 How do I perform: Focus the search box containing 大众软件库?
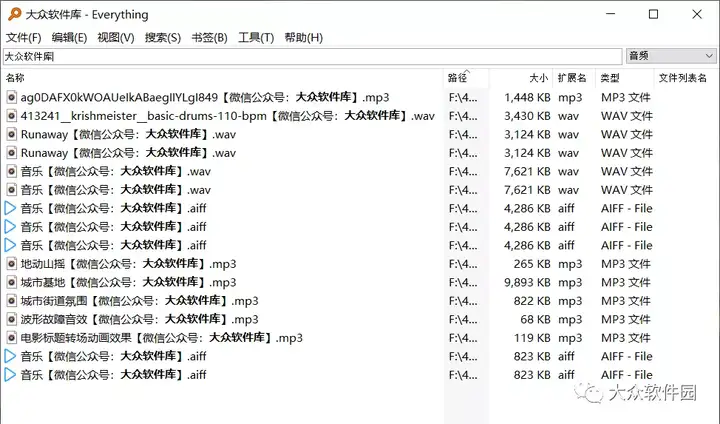point(313,57)
